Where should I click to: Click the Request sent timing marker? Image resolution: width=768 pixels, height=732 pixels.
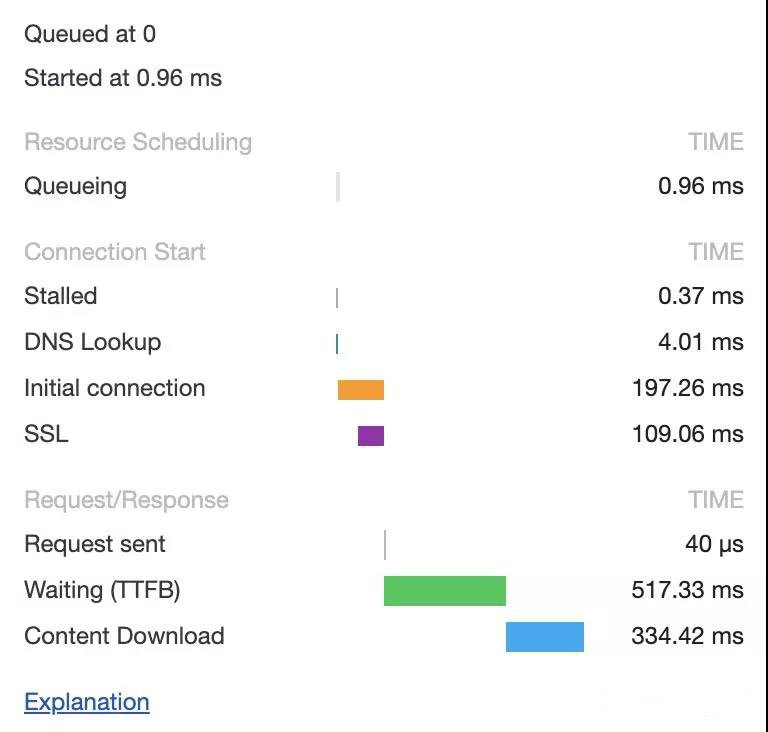click(385, 545)
